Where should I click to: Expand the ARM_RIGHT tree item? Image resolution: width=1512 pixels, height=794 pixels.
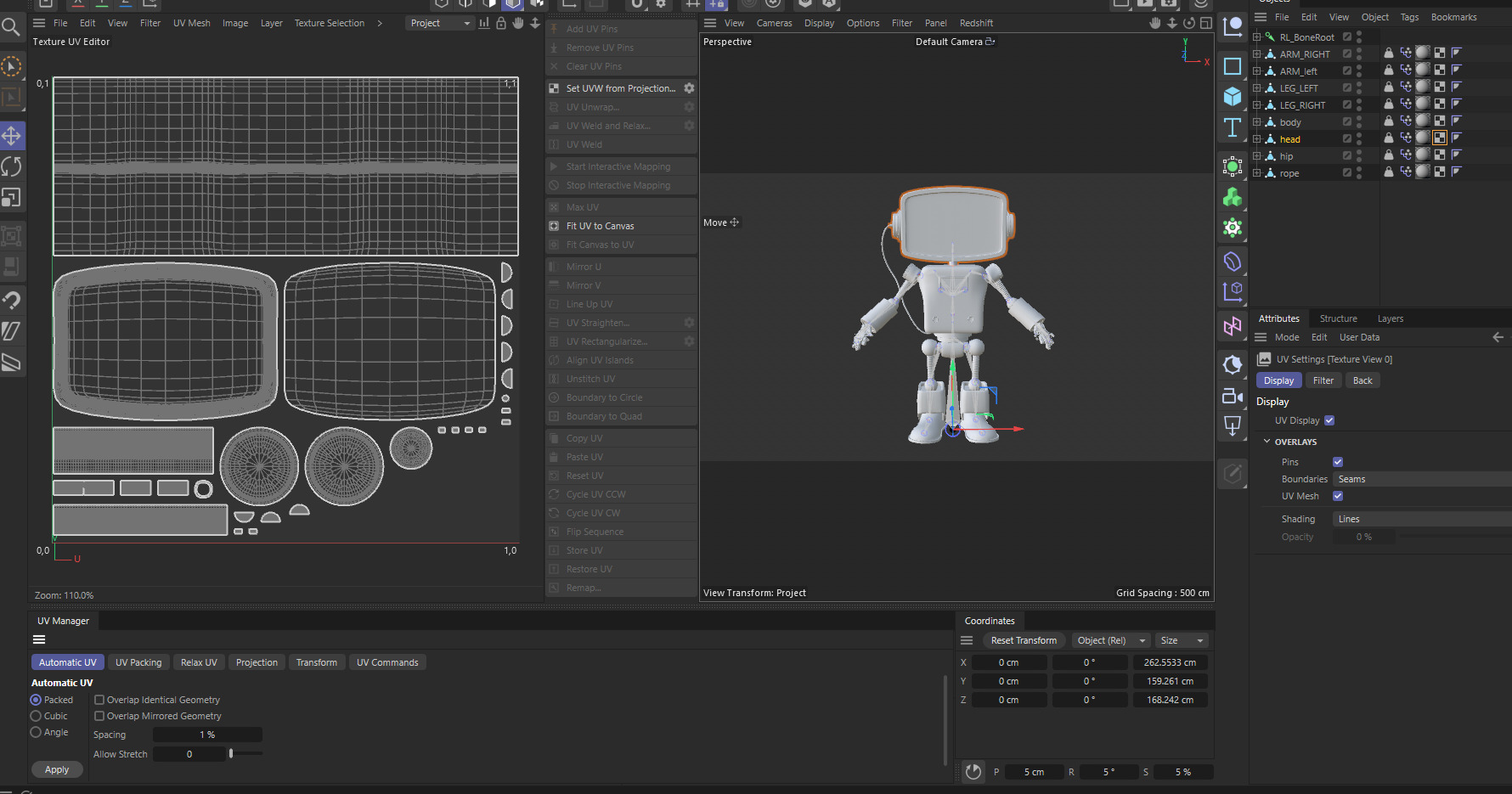pos(1256,53)
